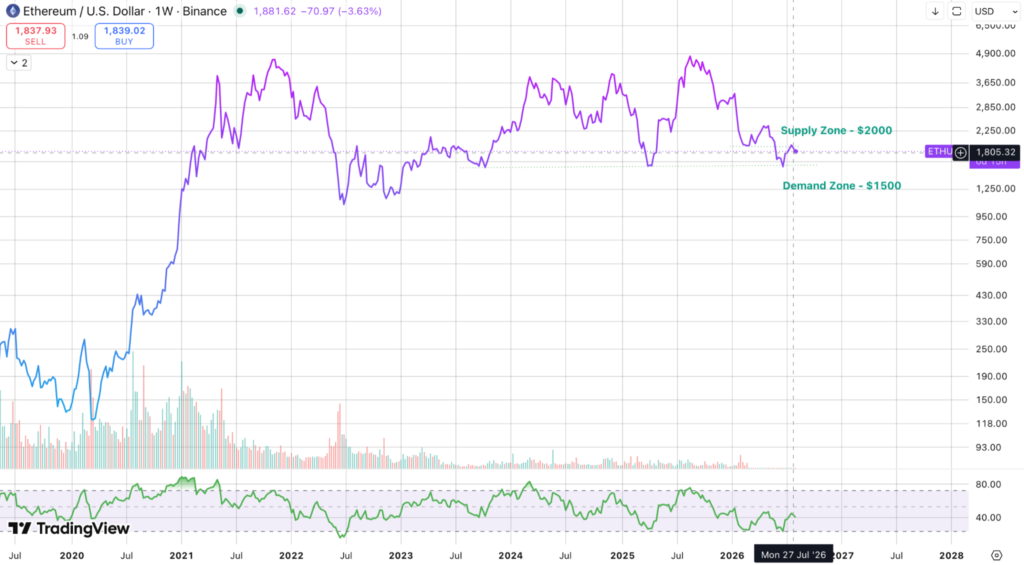1024x565 pixels.
Task: Click the 3,650.00 price axis label
Action: tap(996, 82)
